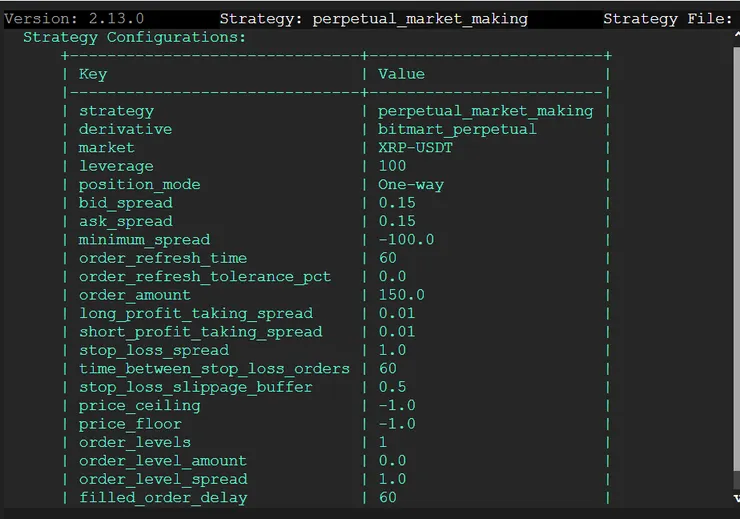Click the scrollbar down arrow
This screenshot has height=519, width=740.
pos(735,497)
